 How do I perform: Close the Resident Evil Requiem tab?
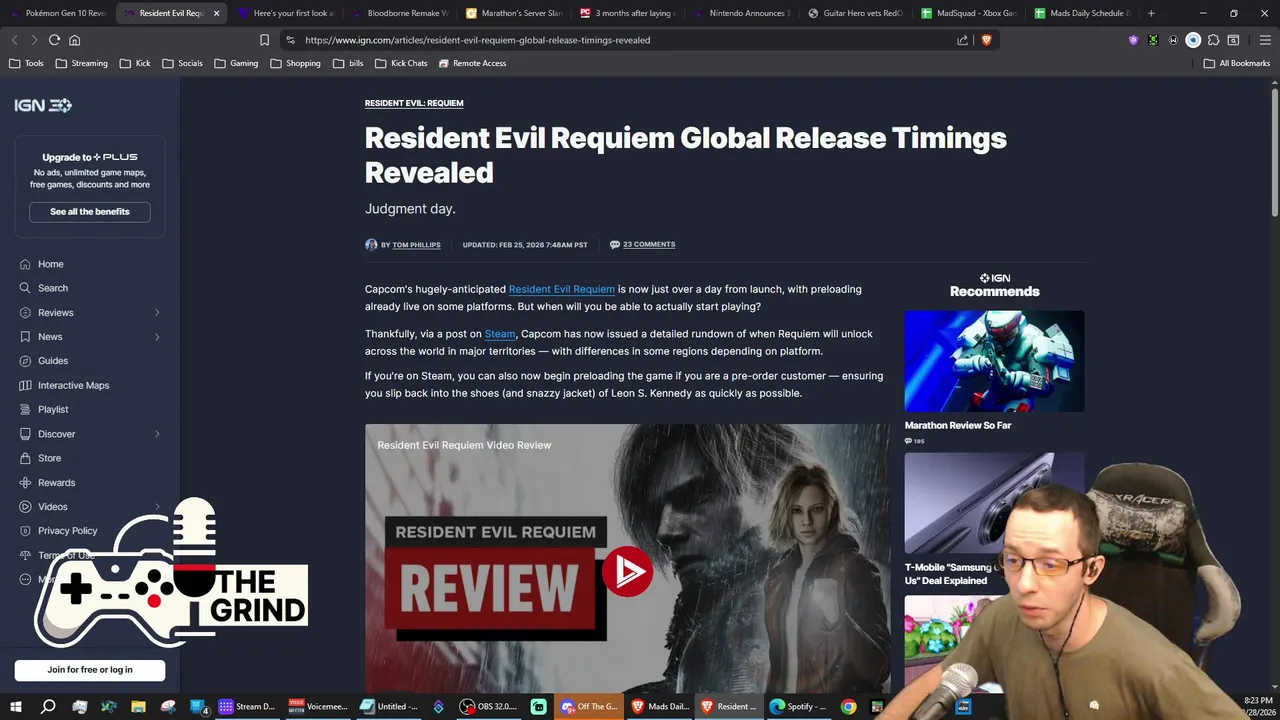[216, 13]
